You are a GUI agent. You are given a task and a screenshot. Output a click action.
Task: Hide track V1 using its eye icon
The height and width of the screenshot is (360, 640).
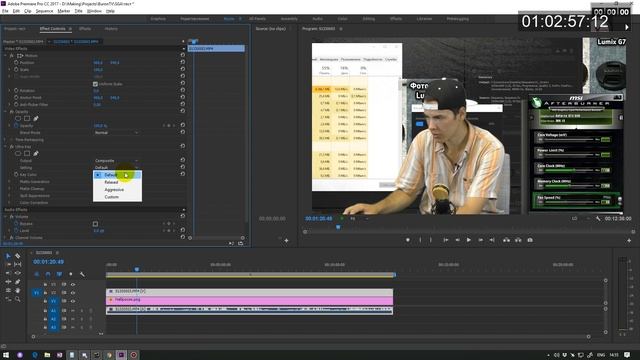point(73,301)
